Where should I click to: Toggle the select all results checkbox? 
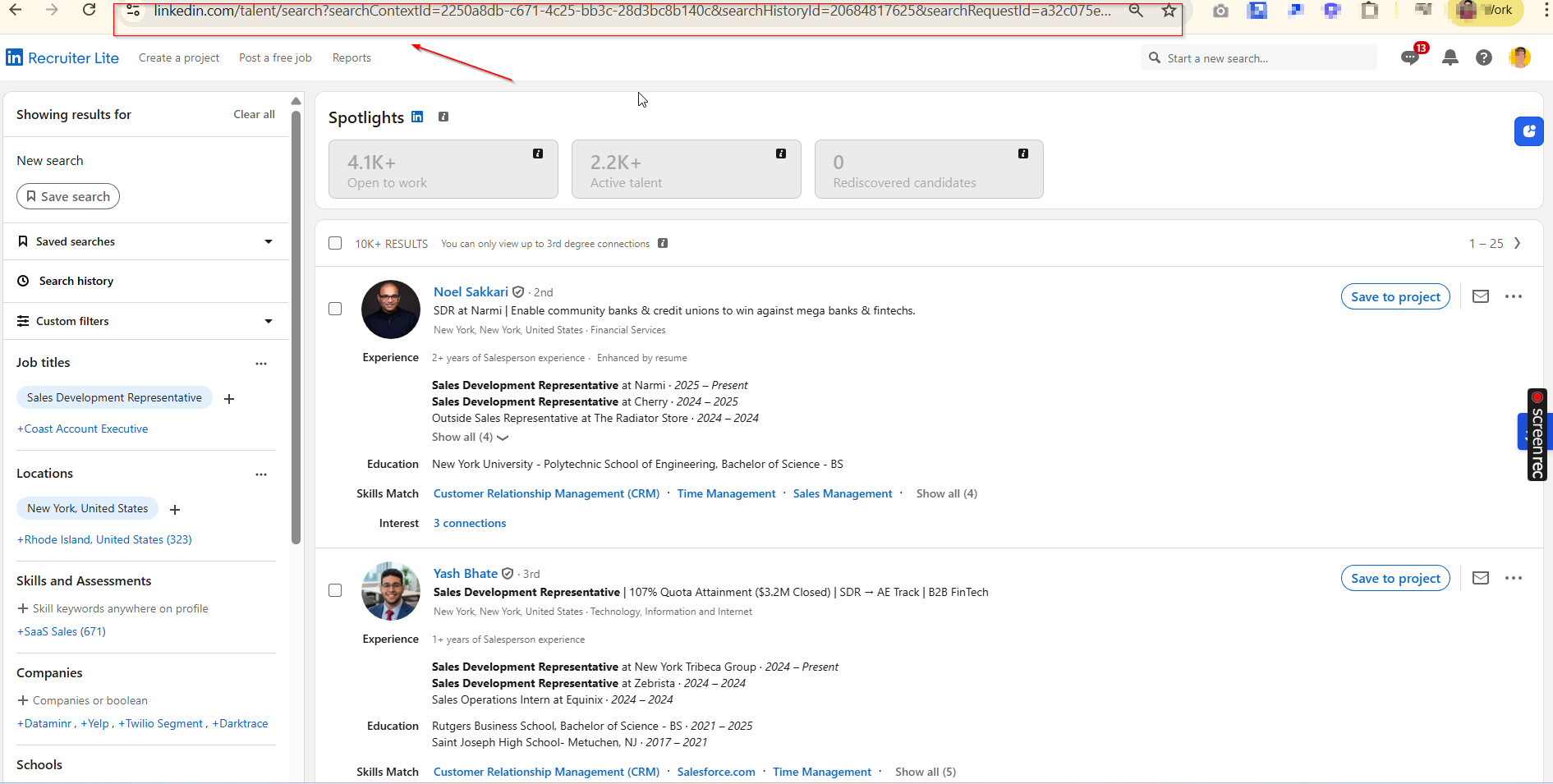335,243
